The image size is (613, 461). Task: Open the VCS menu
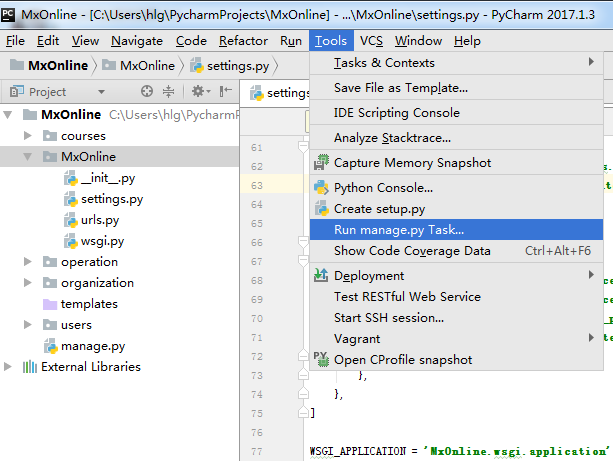point(371,41)
